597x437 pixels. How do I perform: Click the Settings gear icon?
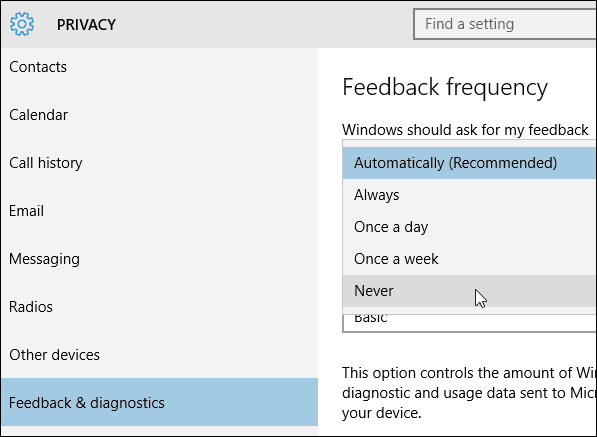[22, 24]
